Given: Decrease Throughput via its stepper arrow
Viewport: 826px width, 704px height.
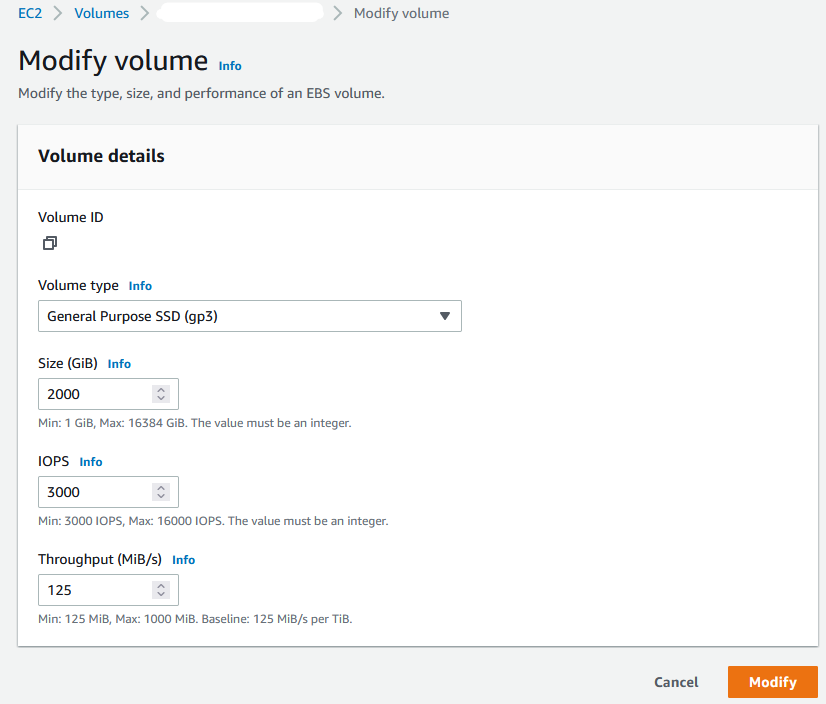Looking at the screenshot, I should point(161,594).
